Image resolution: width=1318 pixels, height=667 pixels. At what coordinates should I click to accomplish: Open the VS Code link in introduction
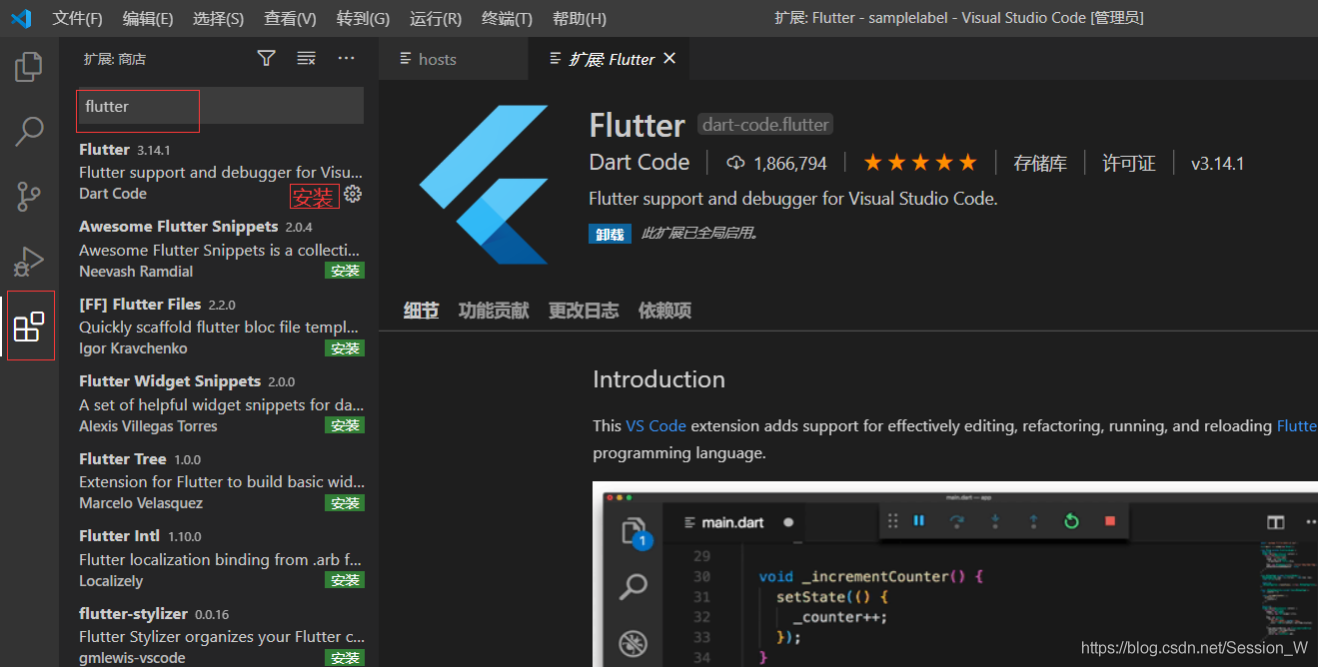click(656, 426)
